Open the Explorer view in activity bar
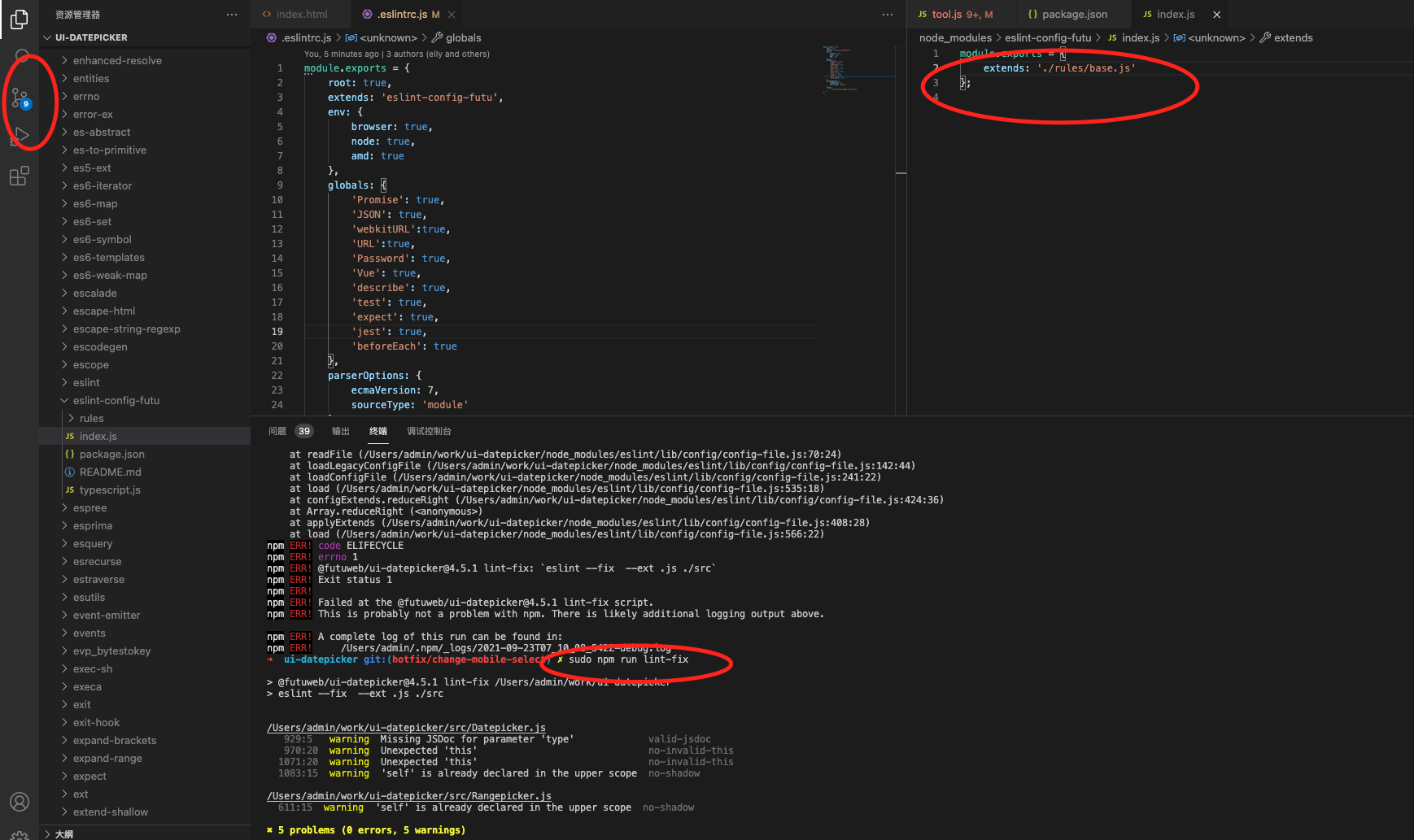Viewport: 1414px width, 840px height. (x=20, y=18)
